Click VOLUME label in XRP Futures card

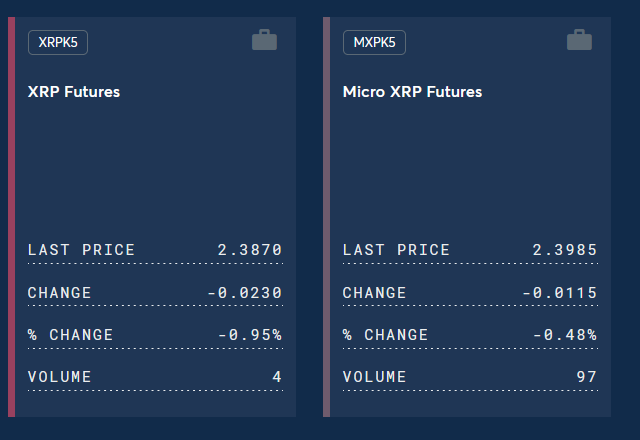pyautogui.click(x=60, y=377)
